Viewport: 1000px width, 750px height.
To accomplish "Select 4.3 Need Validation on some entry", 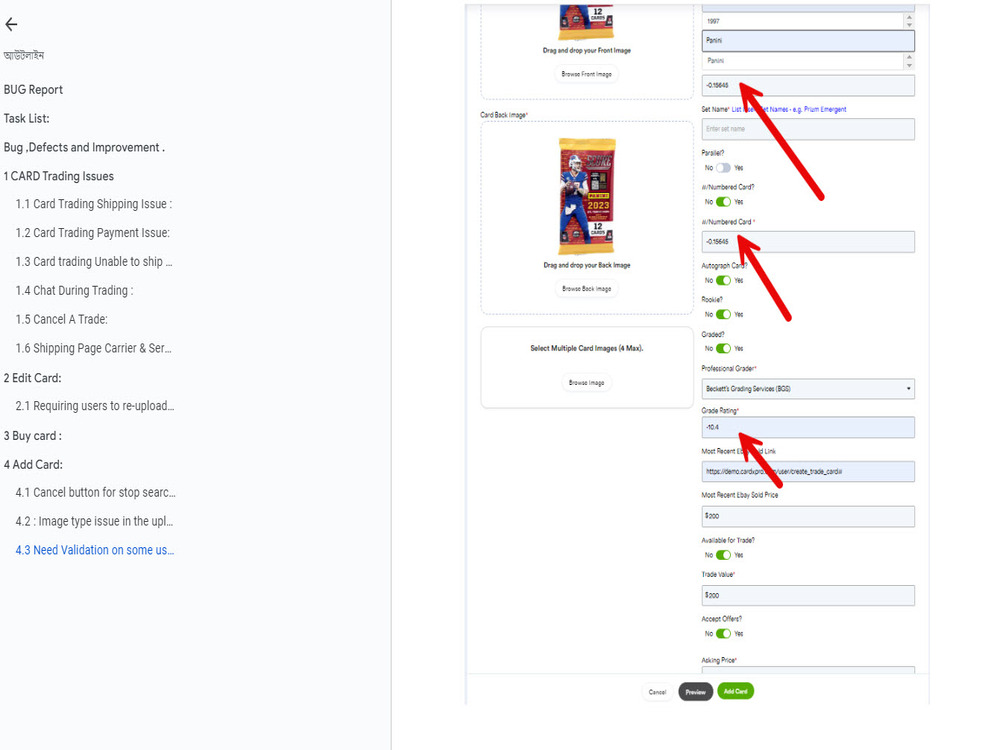I will 95,550.
